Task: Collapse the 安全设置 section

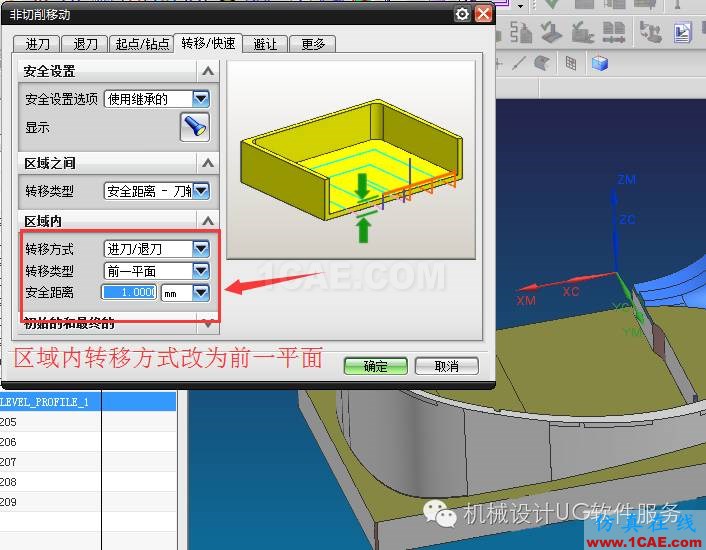Action: [x=208, y=71]
